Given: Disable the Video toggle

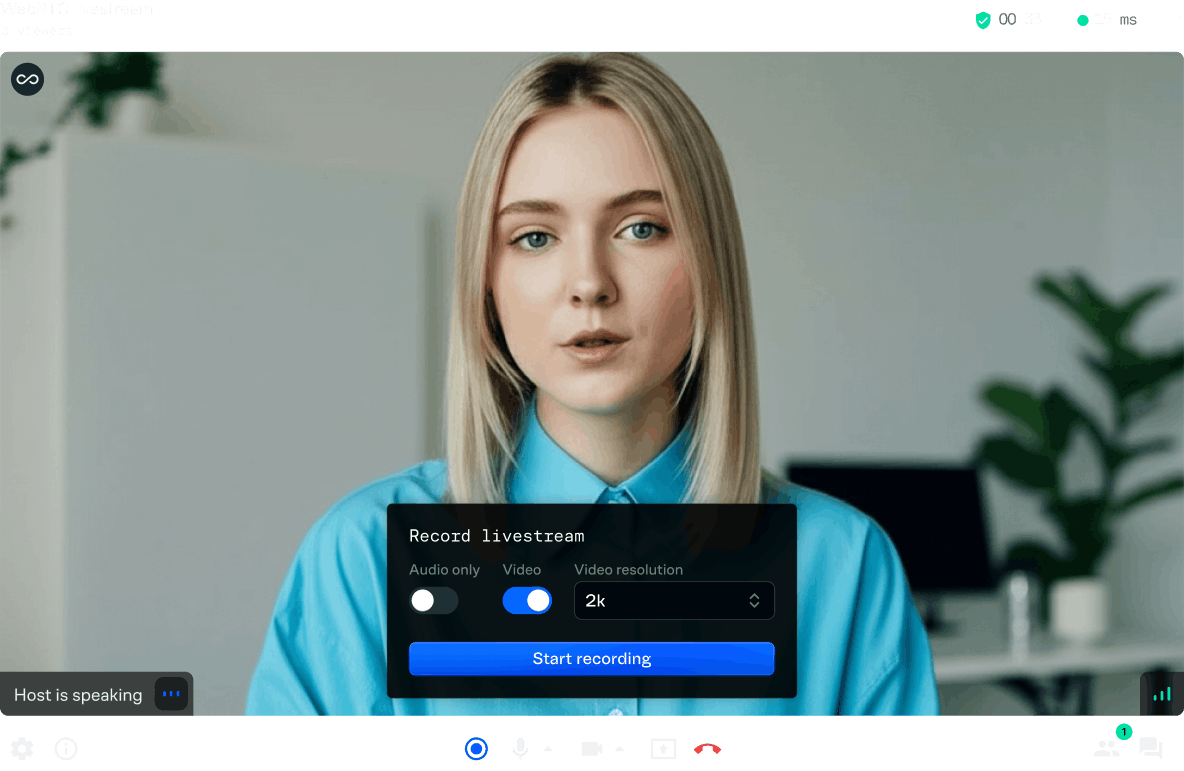Looking at the screenshot, I should 527,600.
